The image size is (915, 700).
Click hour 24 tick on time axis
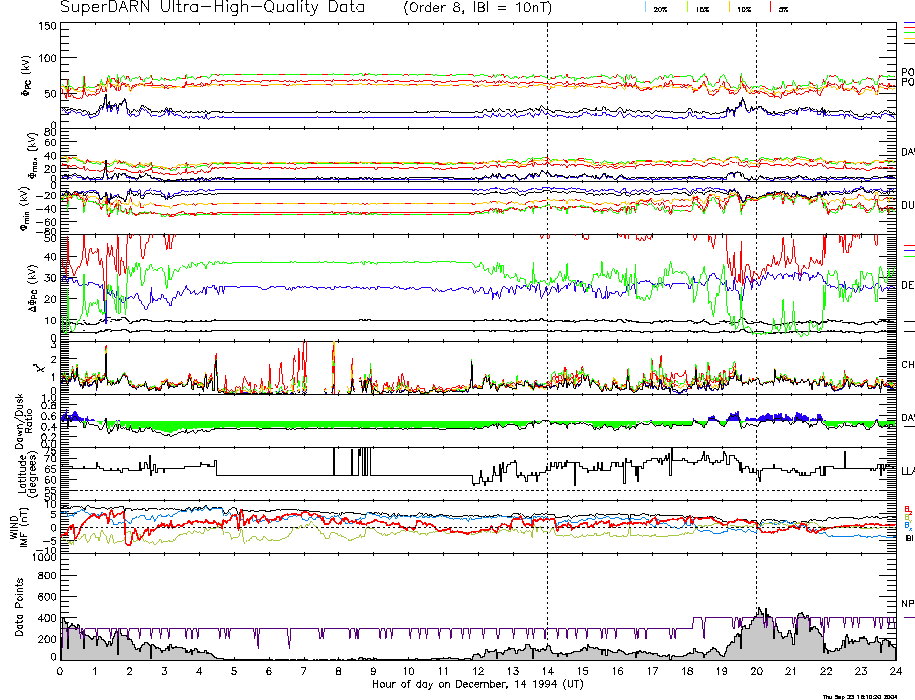tap(894, 671)
